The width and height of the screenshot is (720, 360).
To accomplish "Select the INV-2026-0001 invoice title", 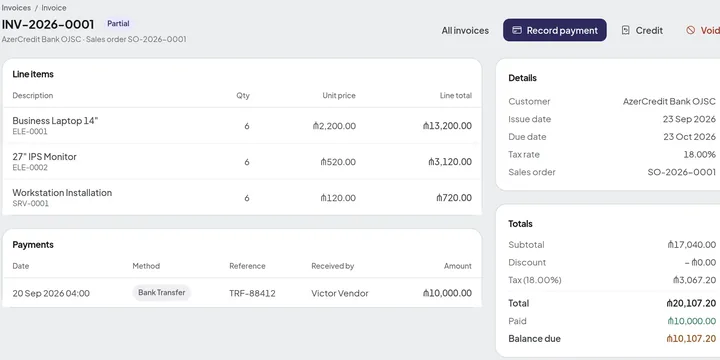I will 48,24.
